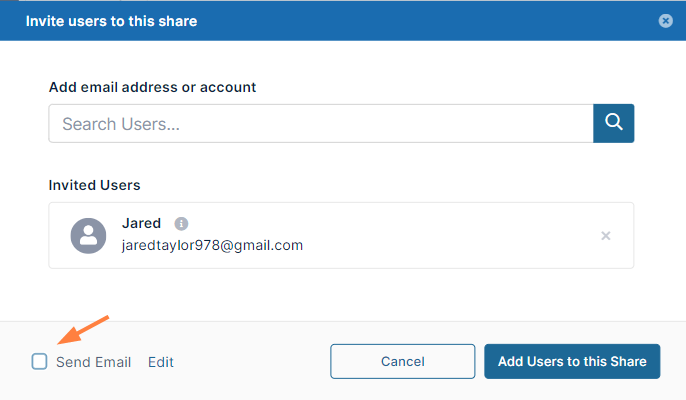Click Jared's profile avatar icon
The height and width of the screenshot is (400, 686).
click(x=88, y=235)
